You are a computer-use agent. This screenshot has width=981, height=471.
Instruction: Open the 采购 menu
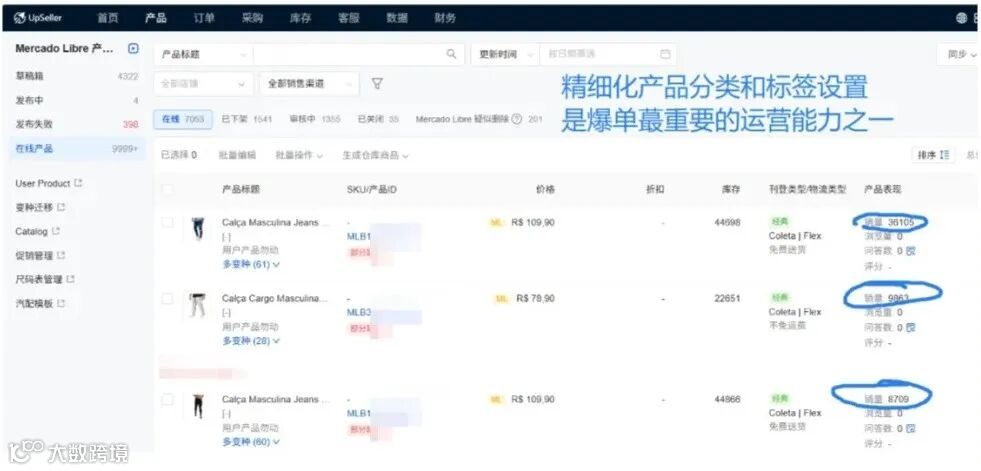252,18
